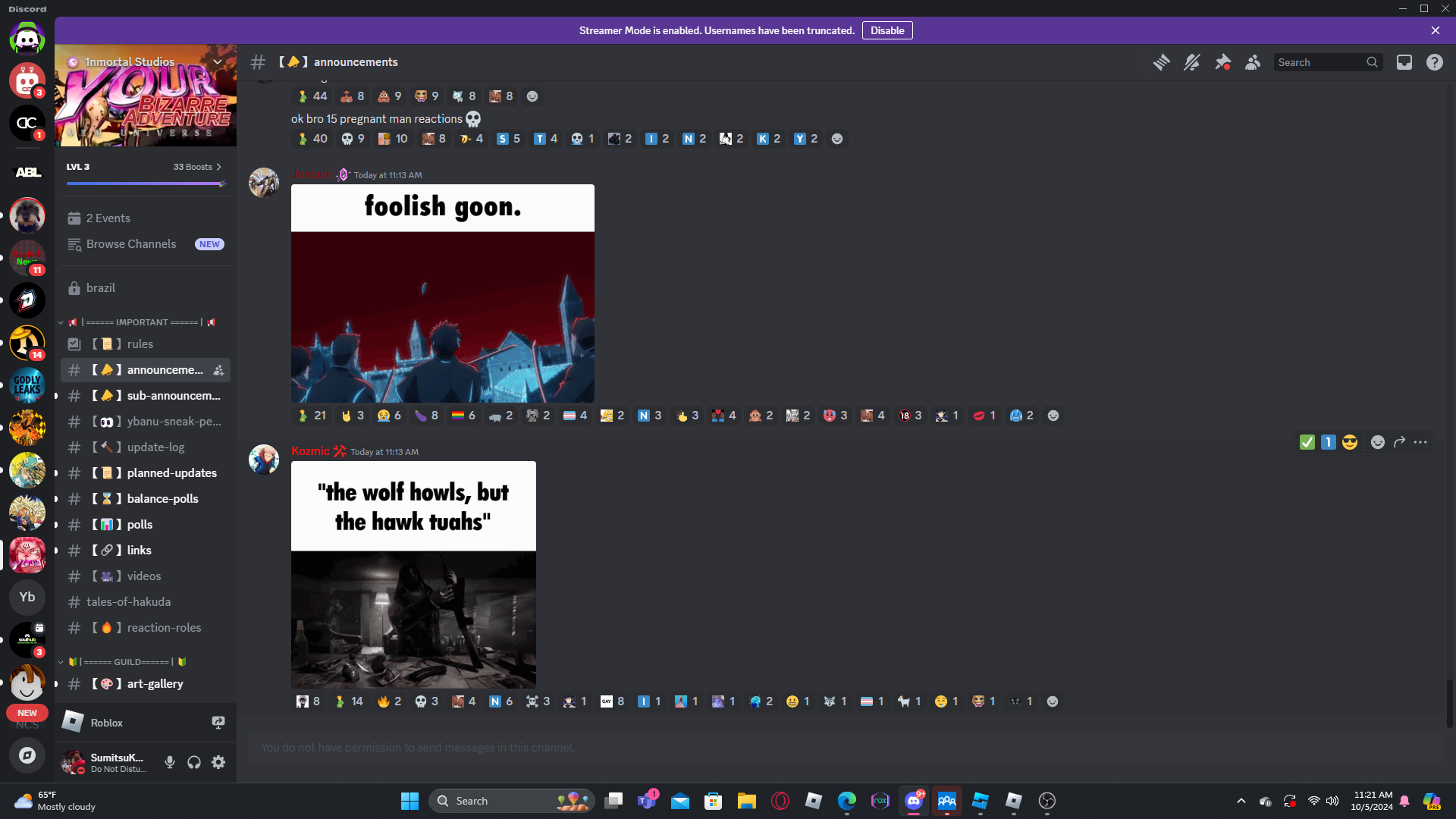Open User Settings gear icon
The width and height of the screenshot is (1456, 819).
click(218, 762)
